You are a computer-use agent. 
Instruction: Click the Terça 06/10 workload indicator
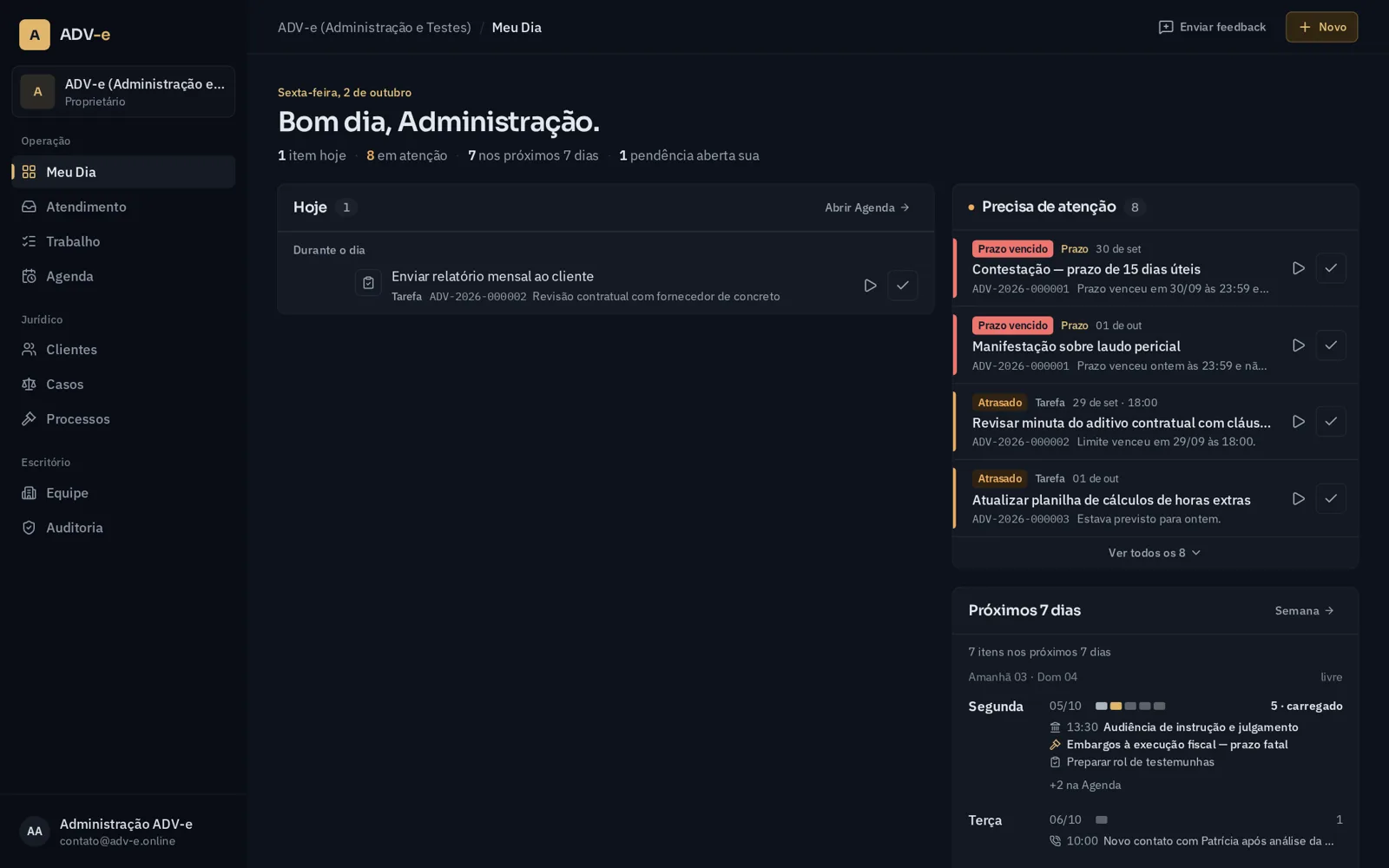(1102, 820)
